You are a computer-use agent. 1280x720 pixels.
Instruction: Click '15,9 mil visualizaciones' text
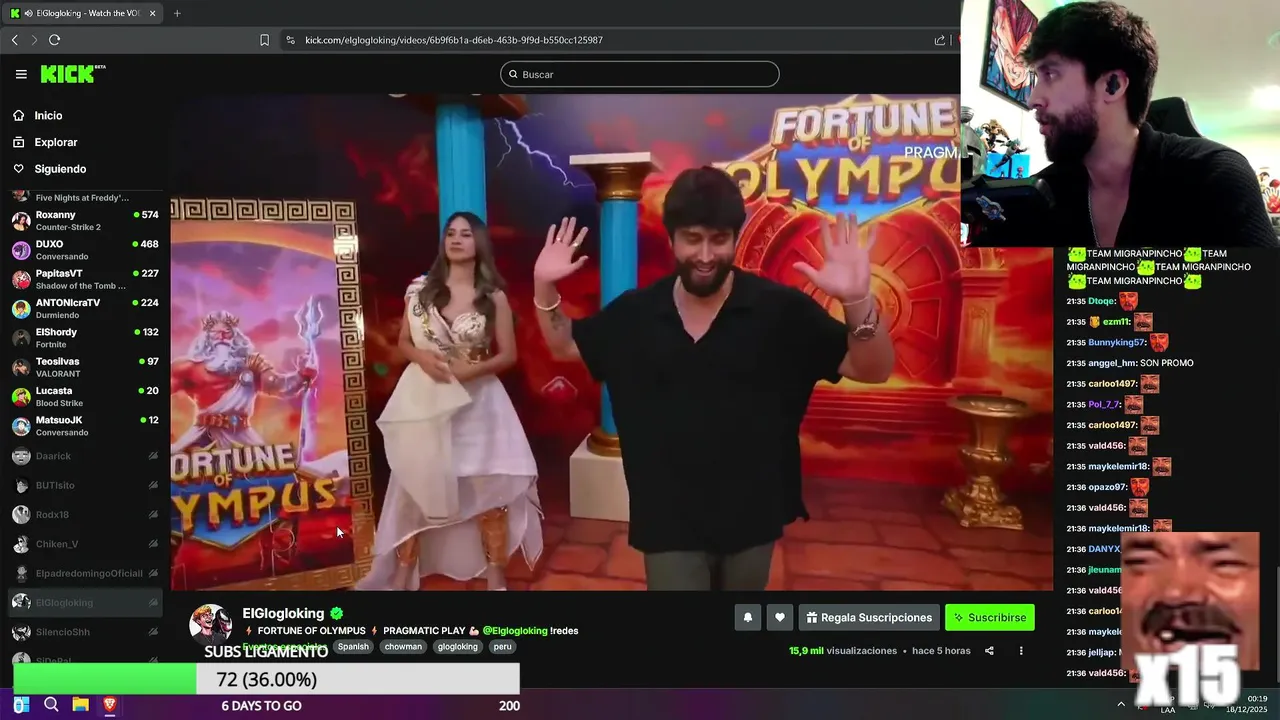coord(843,651)
